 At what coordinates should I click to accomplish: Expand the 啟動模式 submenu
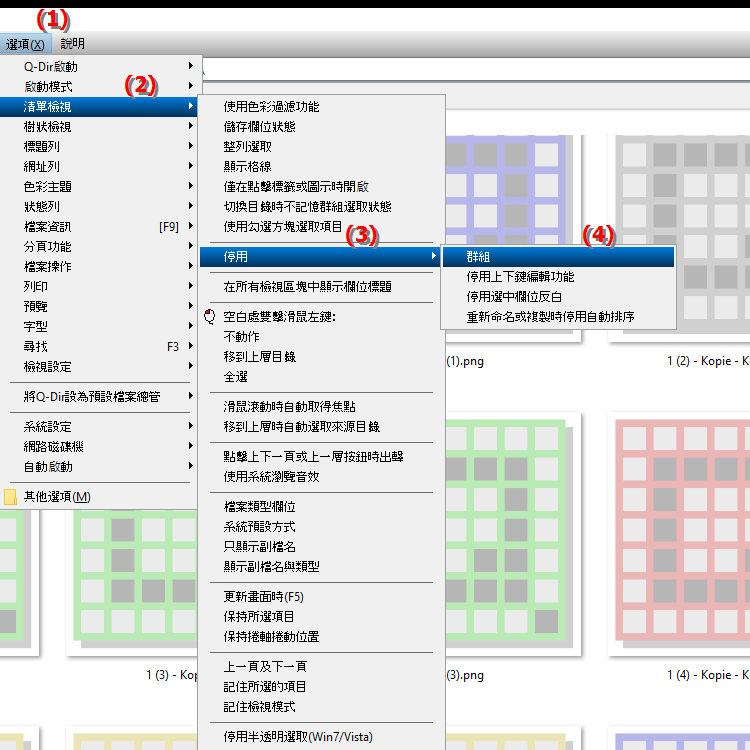[x=100, y=86]
